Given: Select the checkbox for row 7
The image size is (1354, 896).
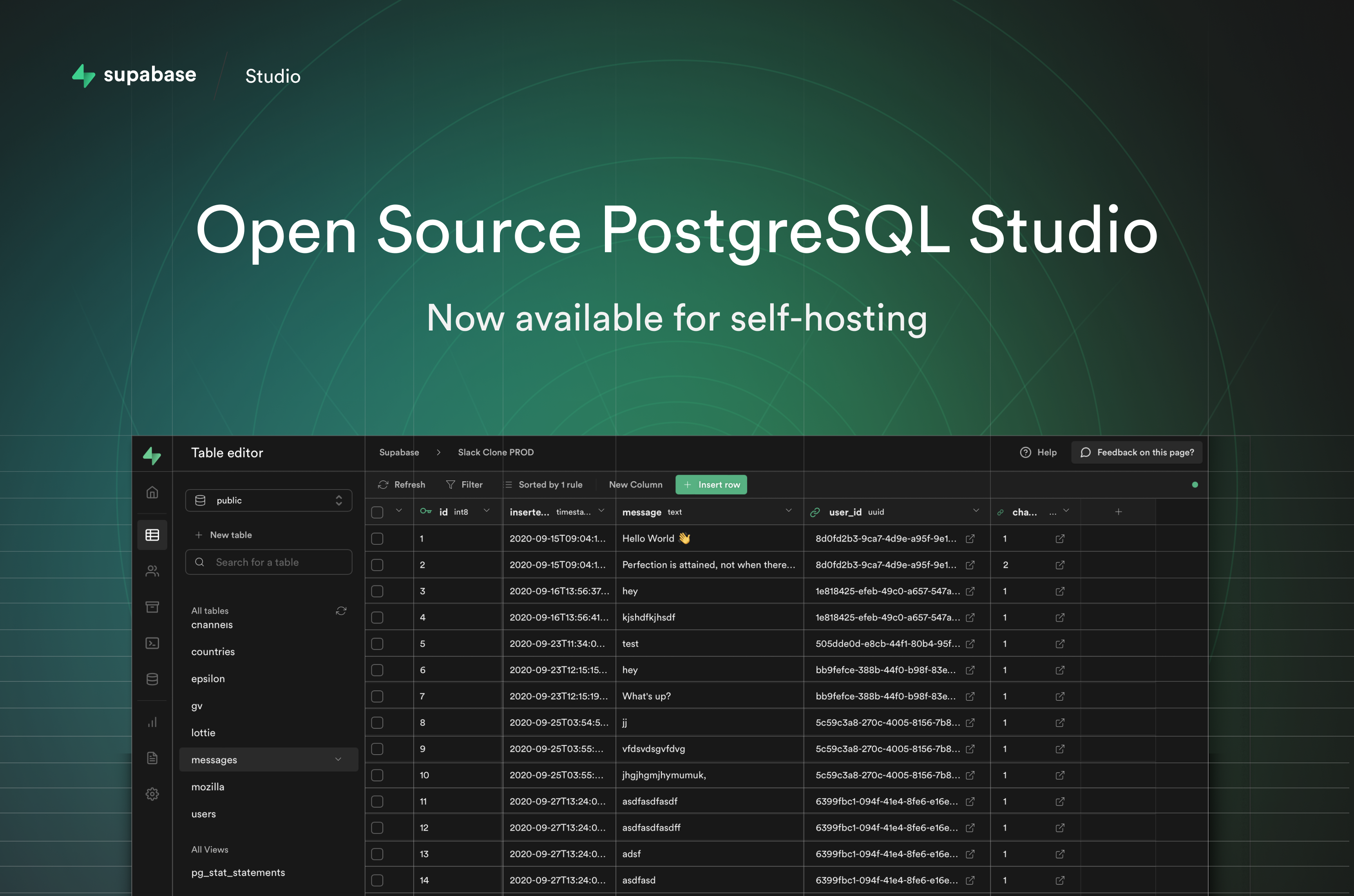Looking at the screenshot, I should click(377, 696).
